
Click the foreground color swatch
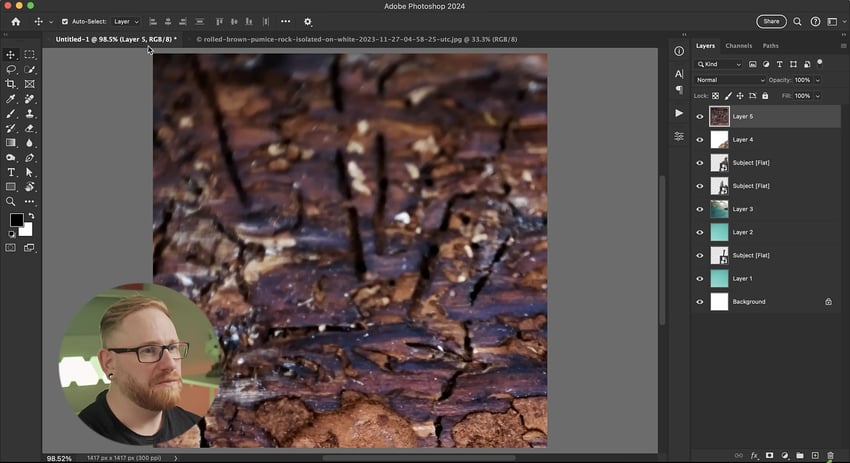16,220
